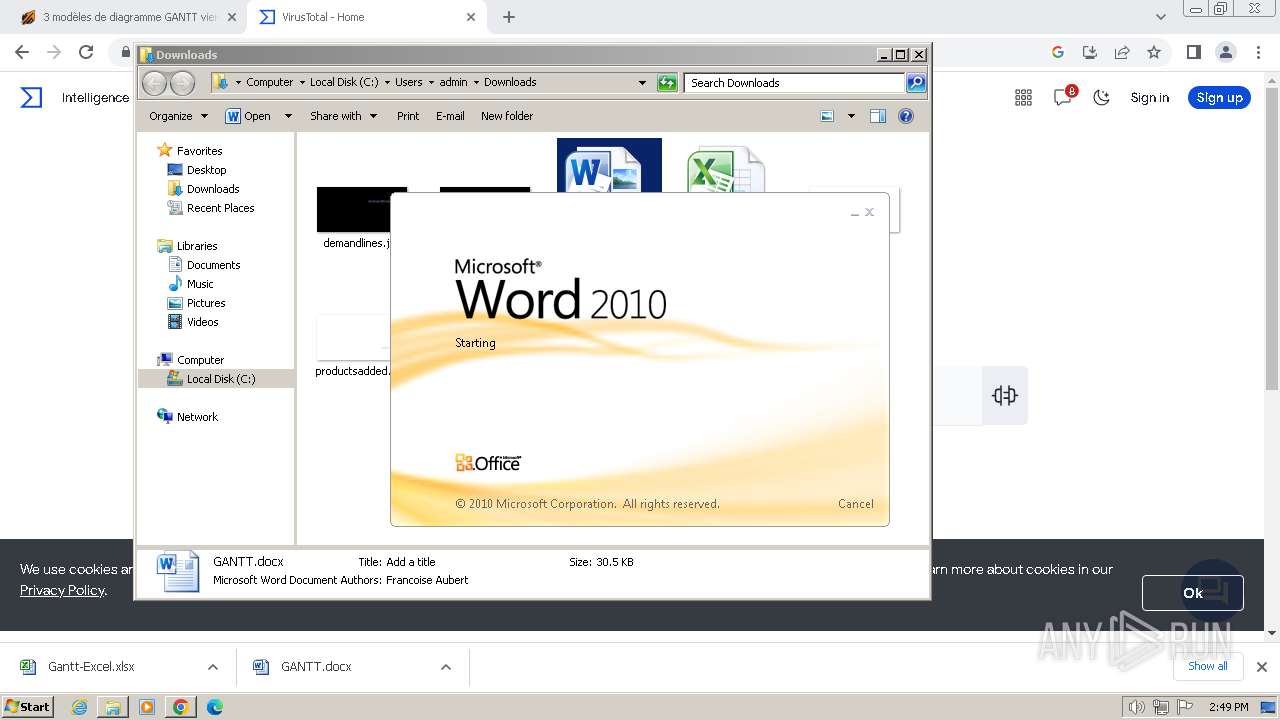Viewport: 1280px width, 720px height.
Task: Reload the page in Chrome
Action: tap(86, 52)
